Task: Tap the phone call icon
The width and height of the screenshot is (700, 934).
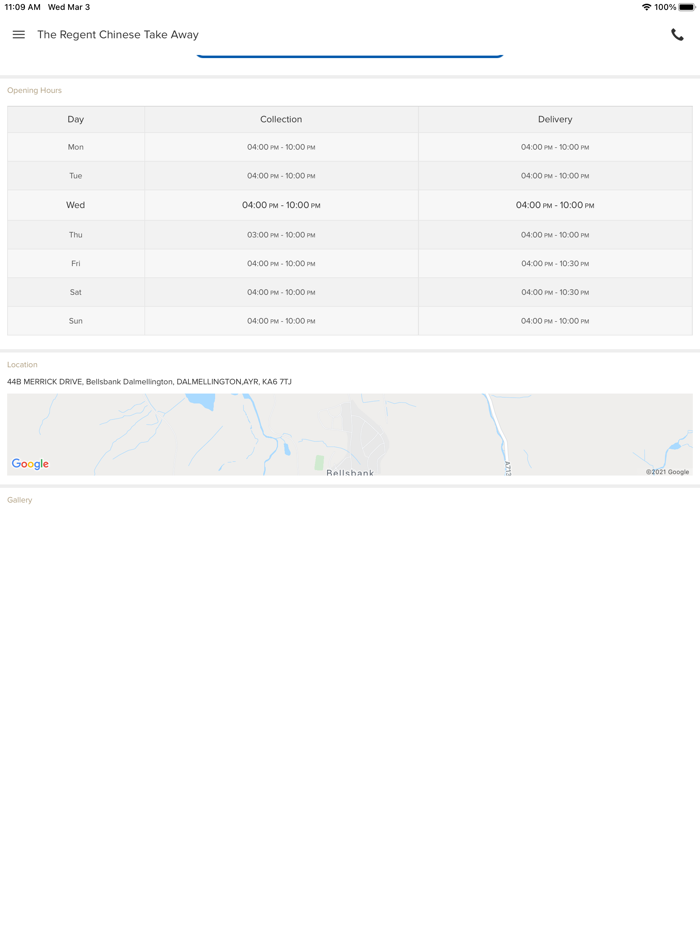Action: click(x=677, y=35)
